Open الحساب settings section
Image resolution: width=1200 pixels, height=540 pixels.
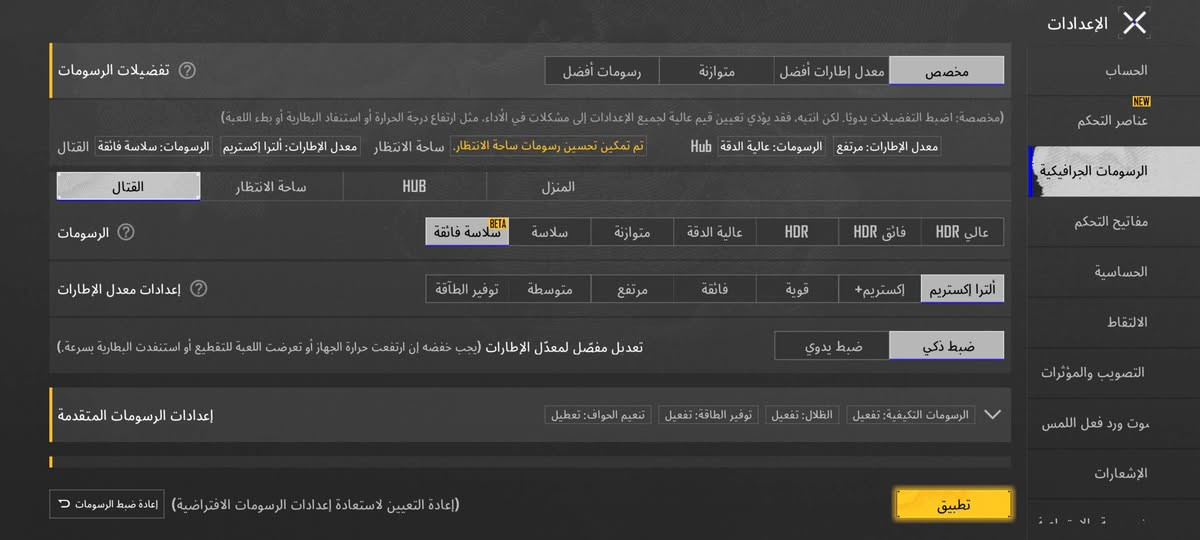pyautogui.click(x=1114, y=70)
